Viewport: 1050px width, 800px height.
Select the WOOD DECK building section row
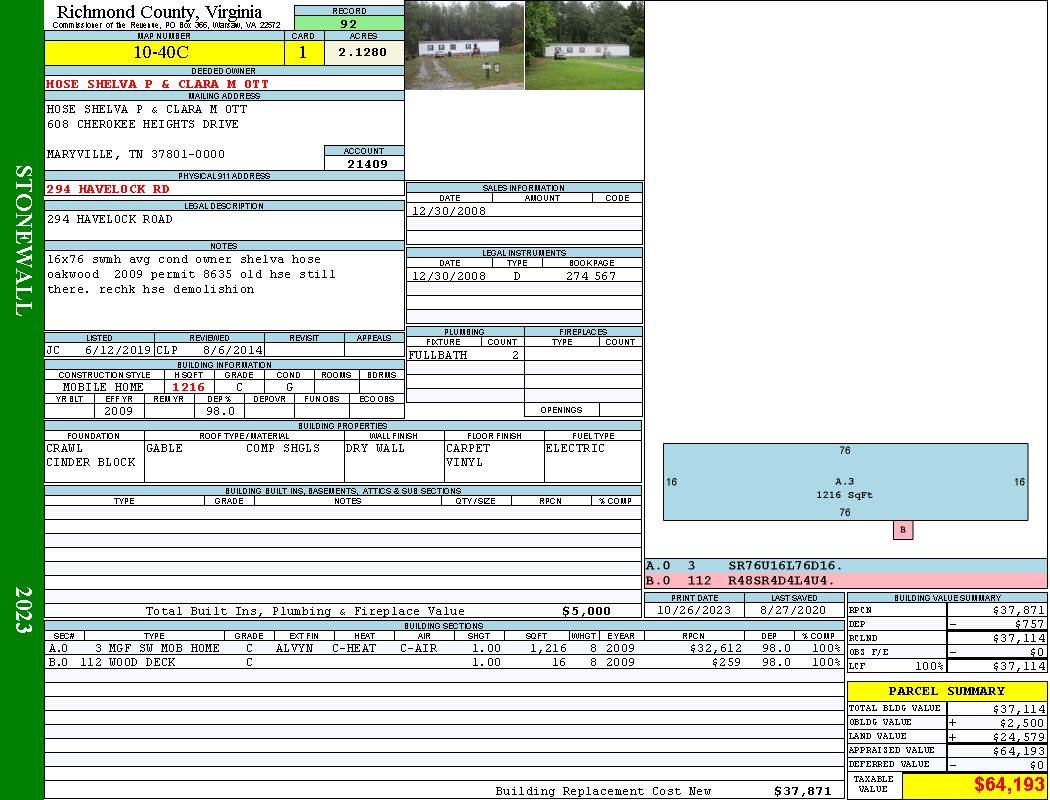[443, 662]
